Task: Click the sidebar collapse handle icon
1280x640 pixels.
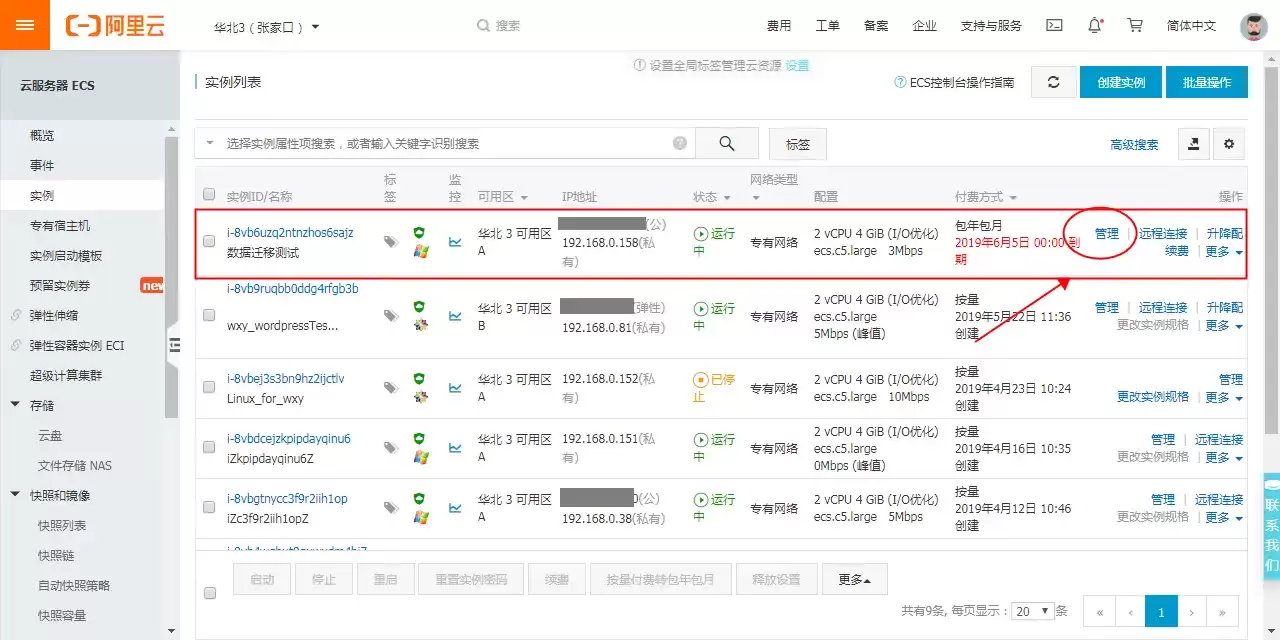Action: (x=174, y=345)
